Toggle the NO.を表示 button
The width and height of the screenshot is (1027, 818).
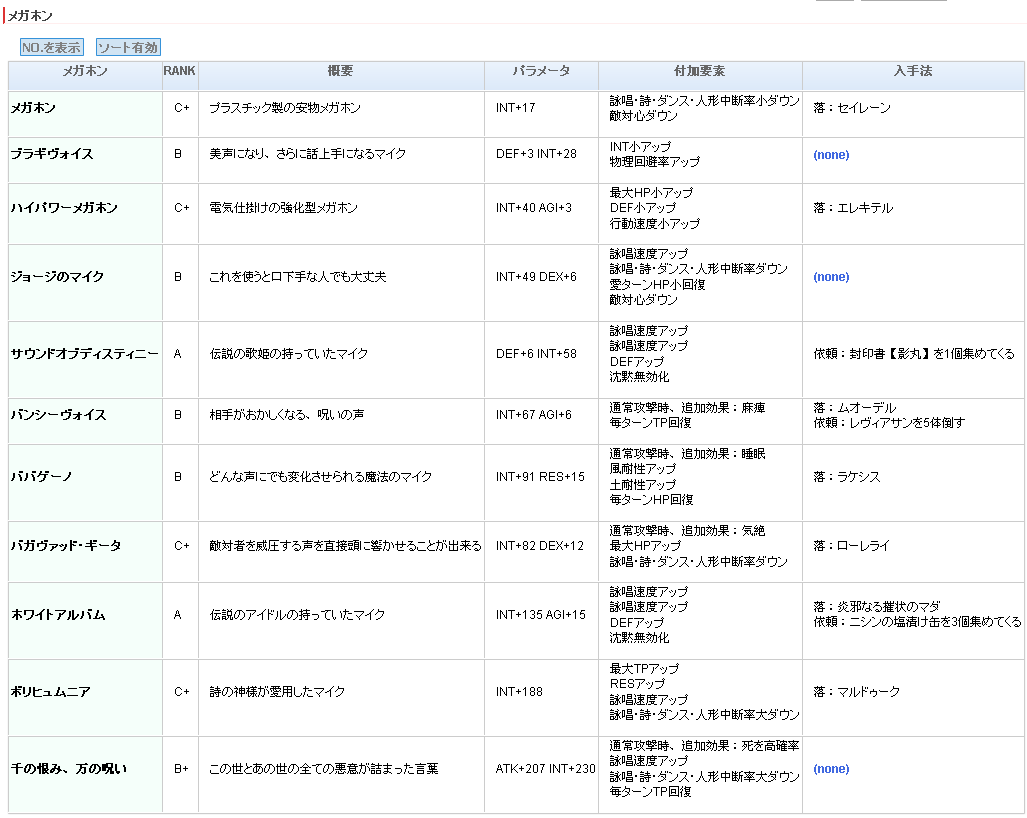tap(51, 47)
